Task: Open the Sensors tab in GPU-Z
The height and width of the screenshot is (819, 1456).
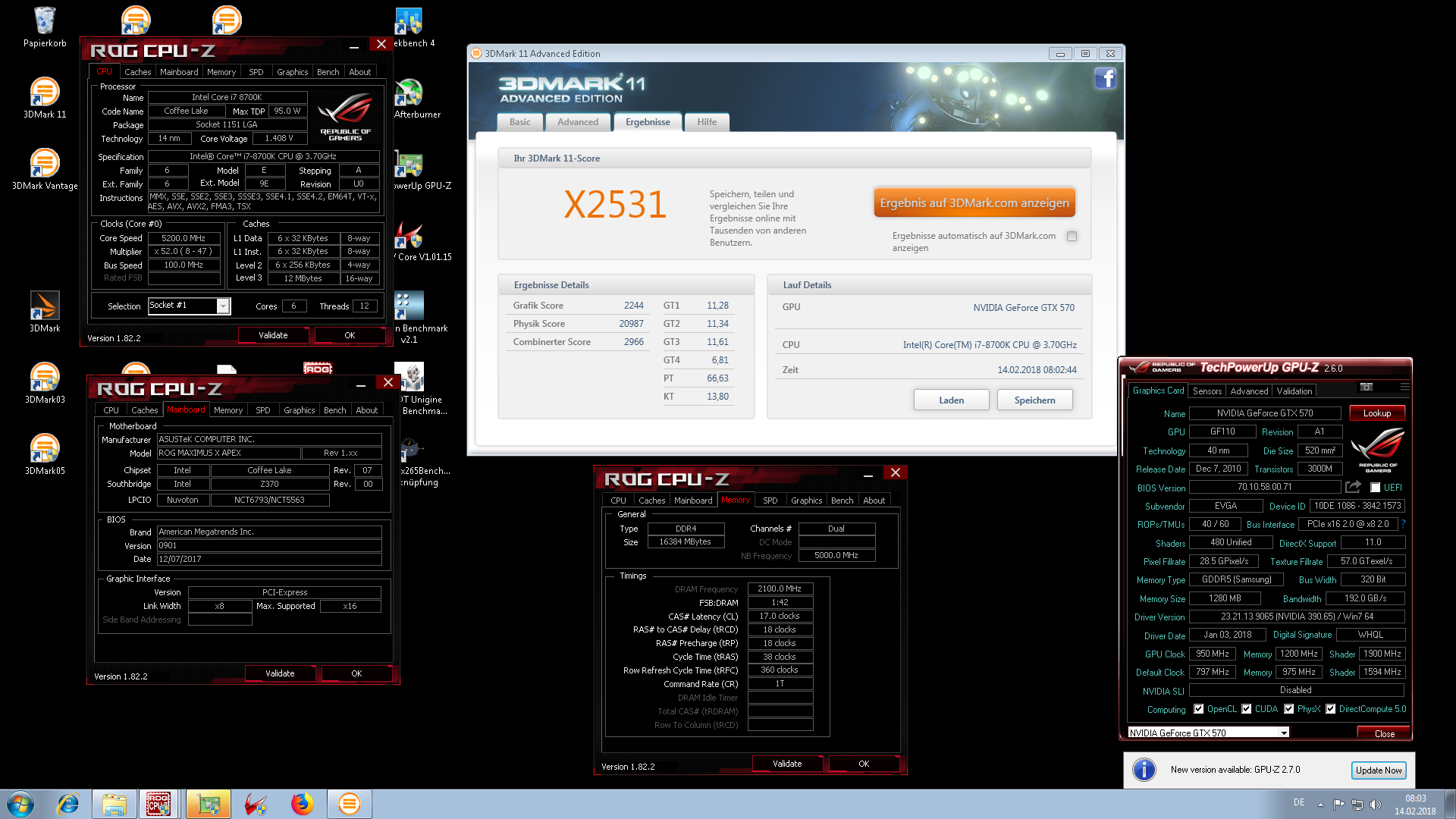Action: tap(1207, 391)
